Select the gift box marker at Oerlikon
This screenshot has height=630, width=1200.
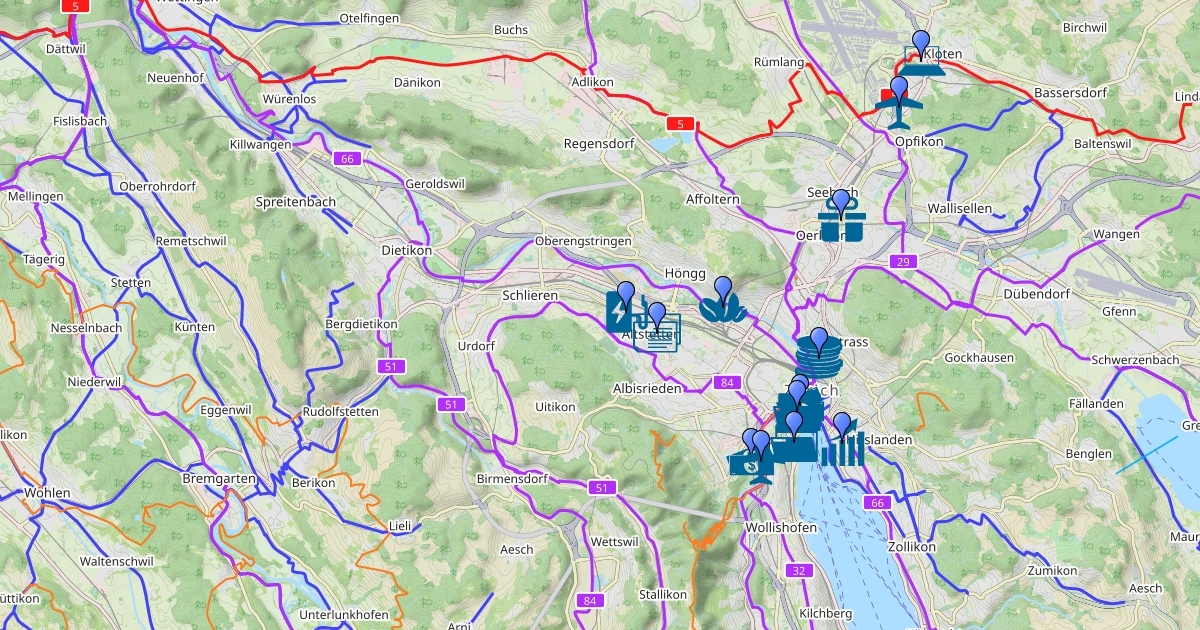[841, 216]
